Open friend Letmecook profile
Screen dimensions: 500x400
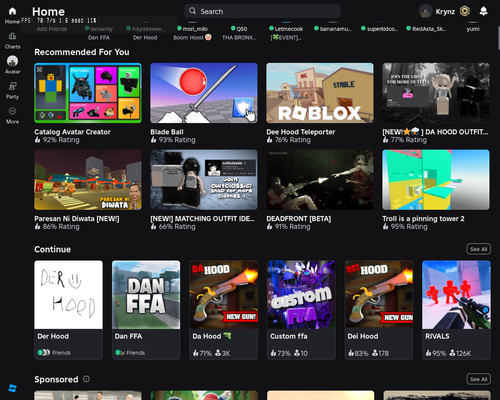[286, 29]
